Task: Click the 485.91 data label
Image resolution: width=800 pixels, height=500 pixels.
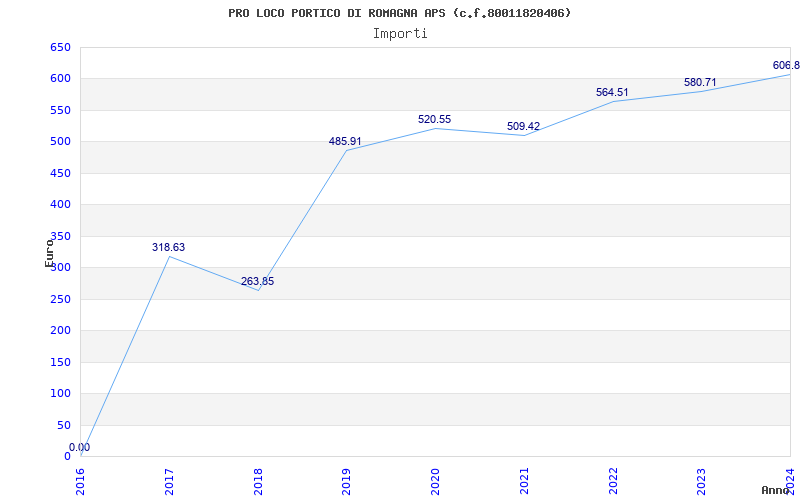Action: click(345, 142)
